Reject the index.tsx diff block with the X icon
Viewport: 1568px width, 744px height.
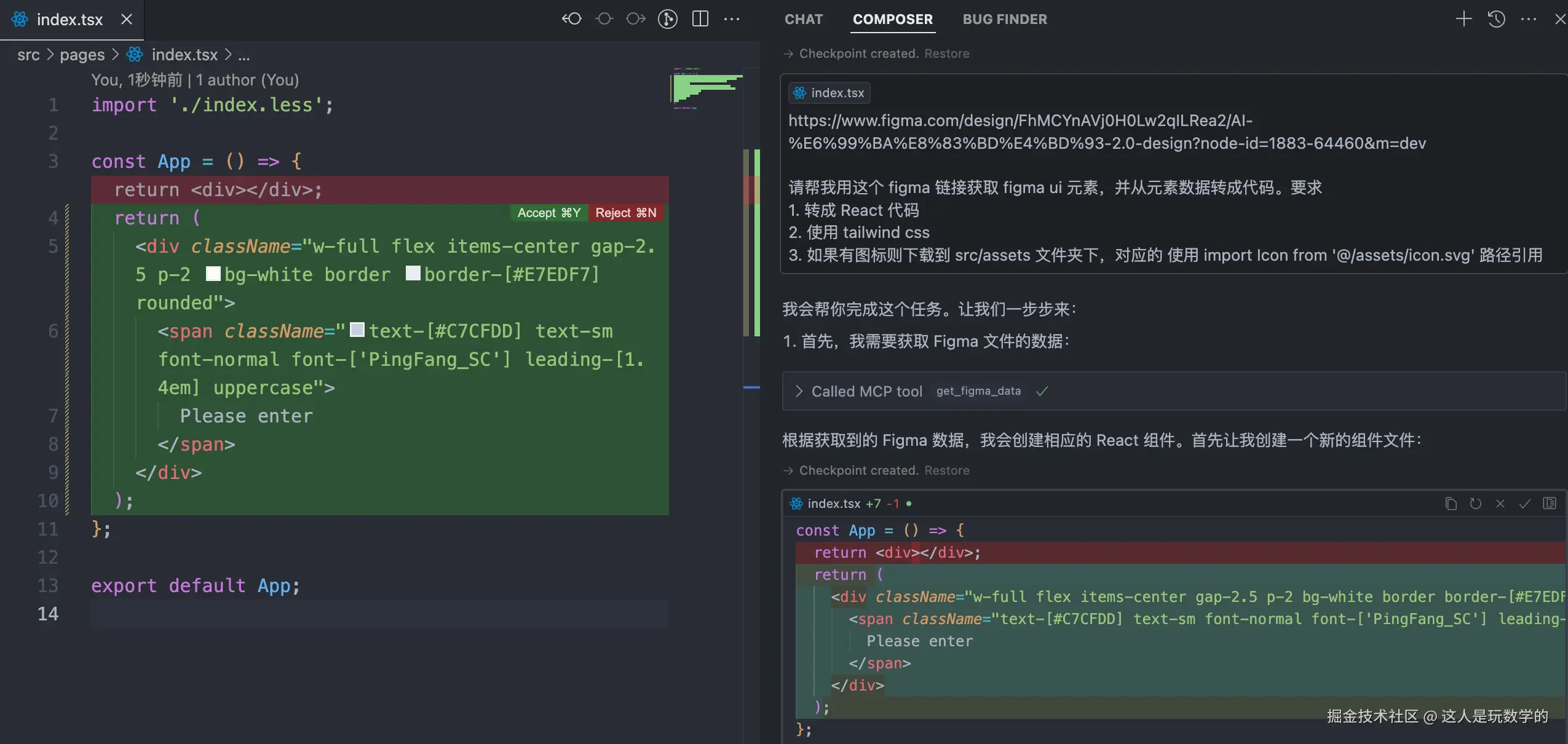[x=1500, y=504]
